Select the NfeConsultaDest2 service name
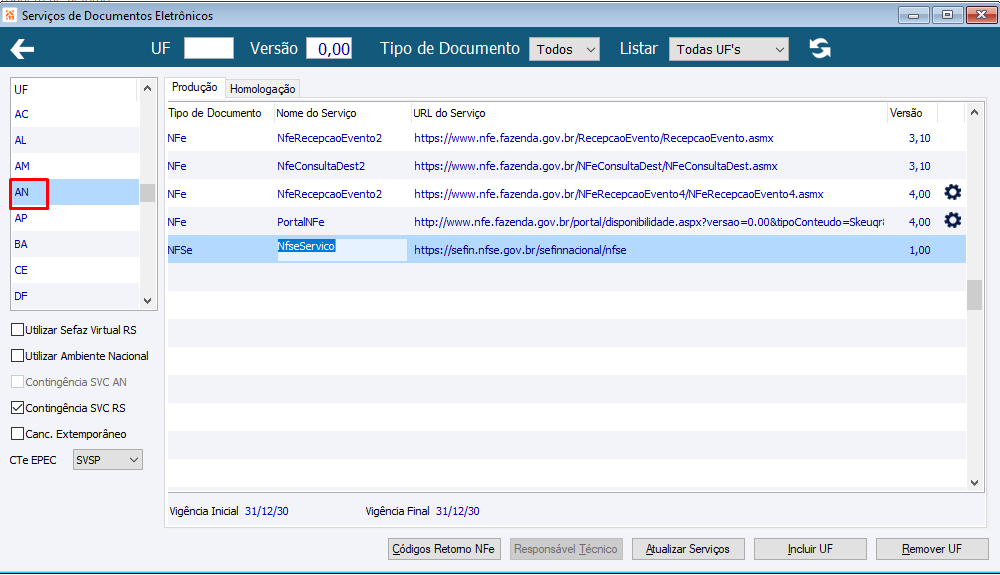Viewport: 1000px width, 575px height. point(321,166)
